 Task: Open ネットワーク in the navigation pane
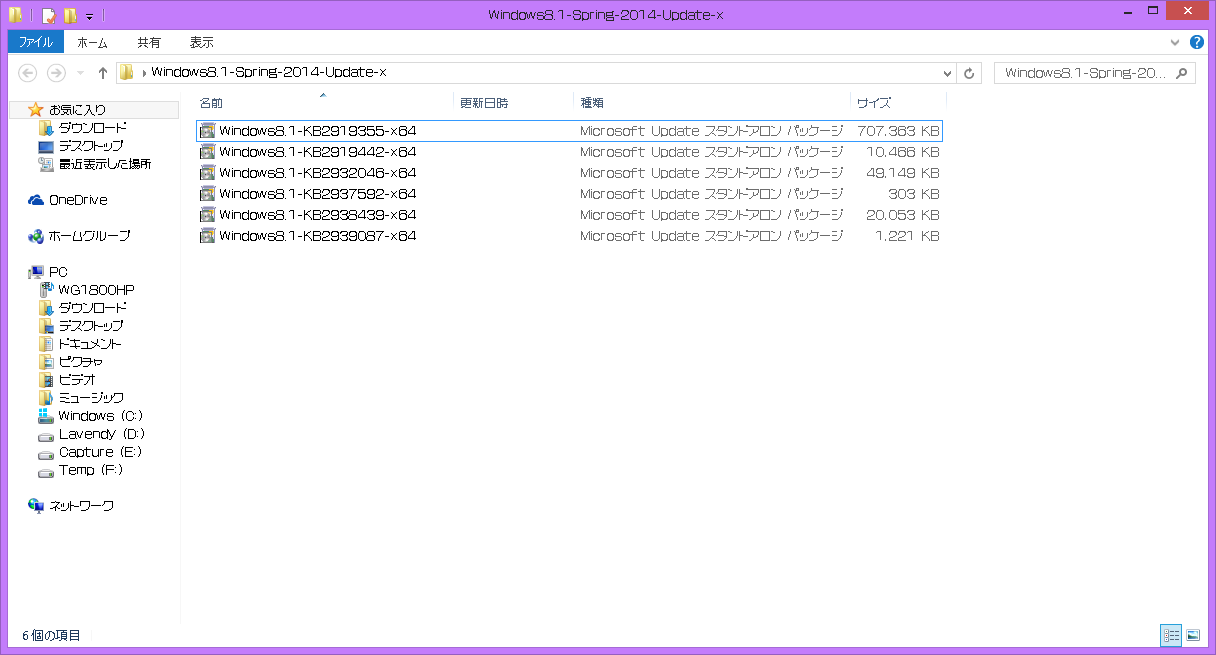[x=81, y=506]
